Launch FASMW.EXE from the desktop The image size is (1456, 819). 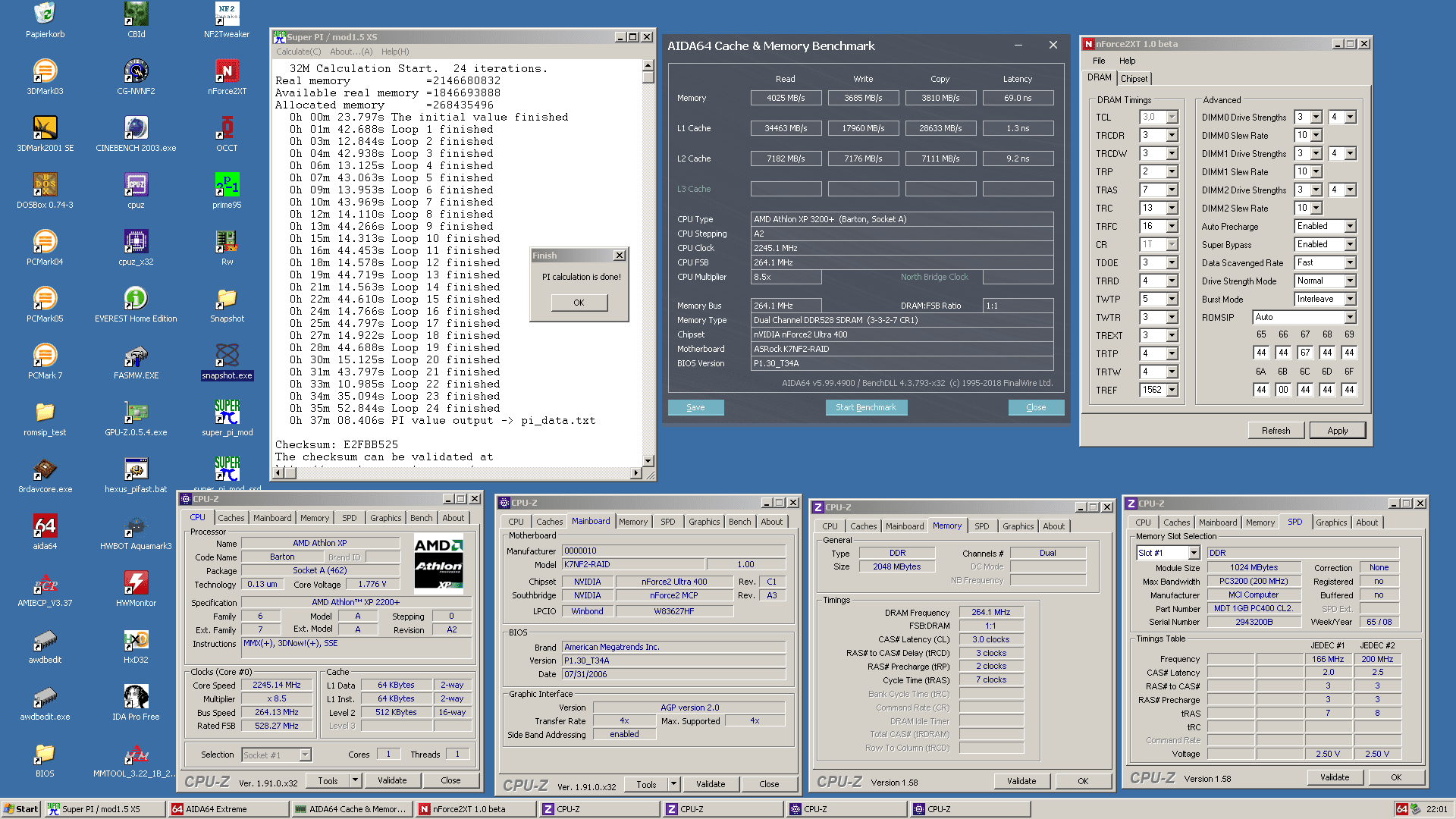point(136,361)
